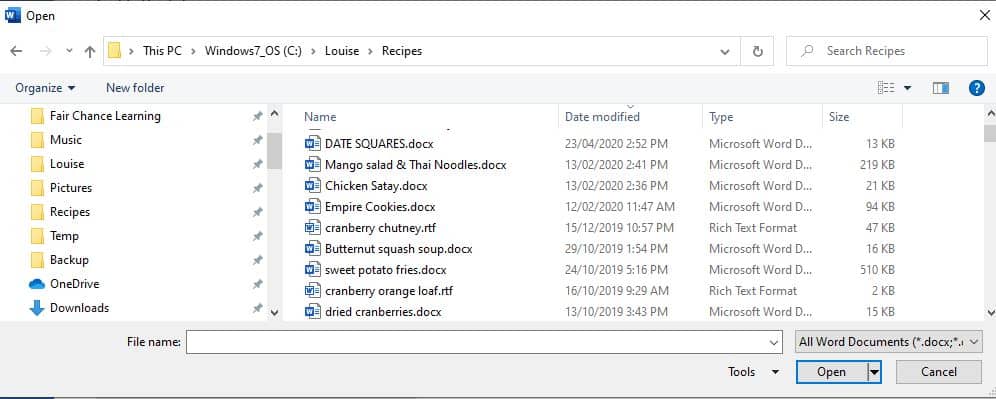Focus the File name input field
The width and height of the screenshot is (996, 399).
pyautogui.click(x=484, y=342)
